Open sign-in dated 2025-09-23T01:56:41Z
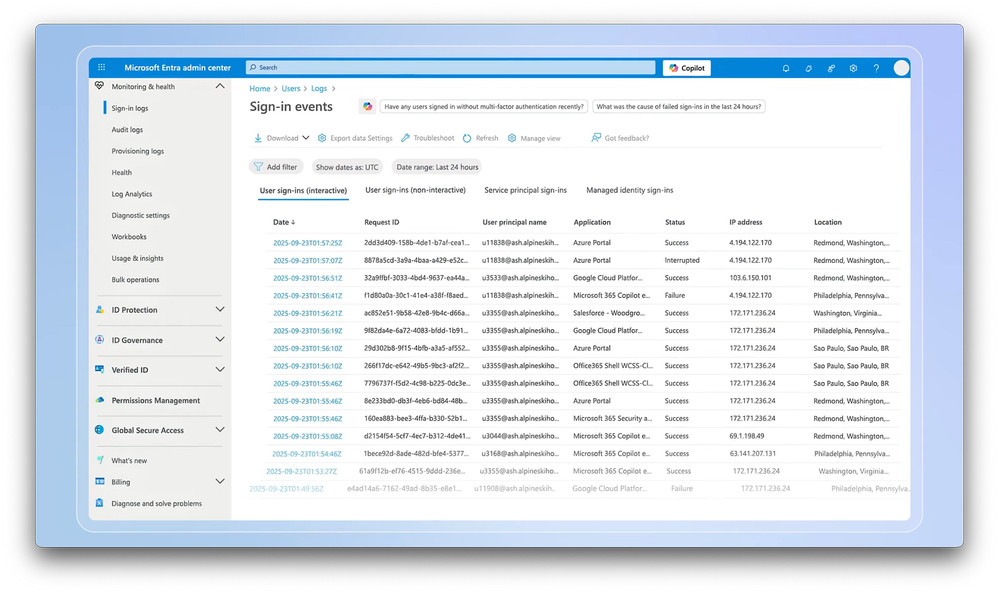 [x=307, y=296]
